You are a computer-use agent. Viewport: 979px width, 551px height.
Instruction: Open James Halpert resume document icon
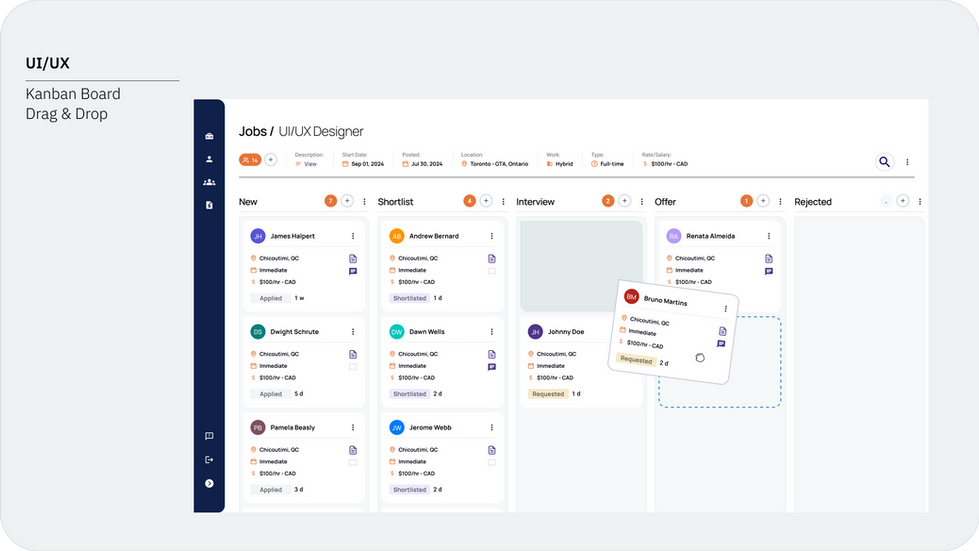[x=353, y=258]
